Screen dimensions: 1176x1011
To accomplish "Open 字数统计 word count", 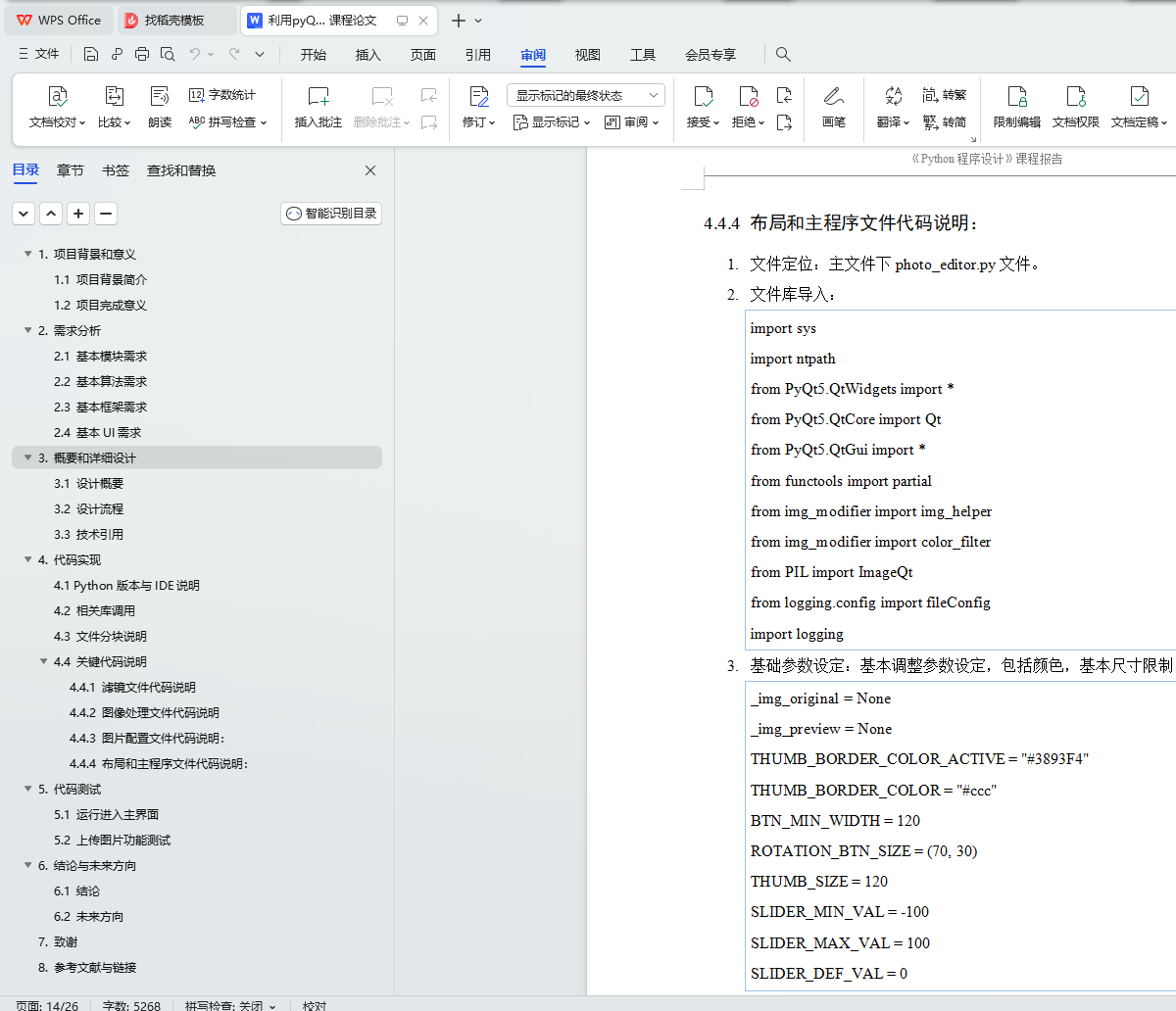I will [222, 95].
